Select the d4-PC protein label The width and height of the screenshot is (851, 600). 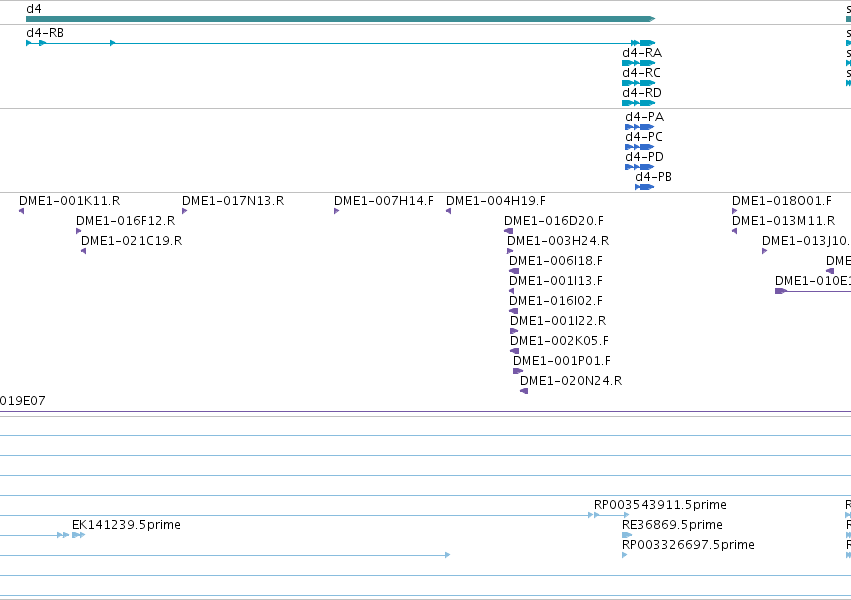[x=644, y=137]
